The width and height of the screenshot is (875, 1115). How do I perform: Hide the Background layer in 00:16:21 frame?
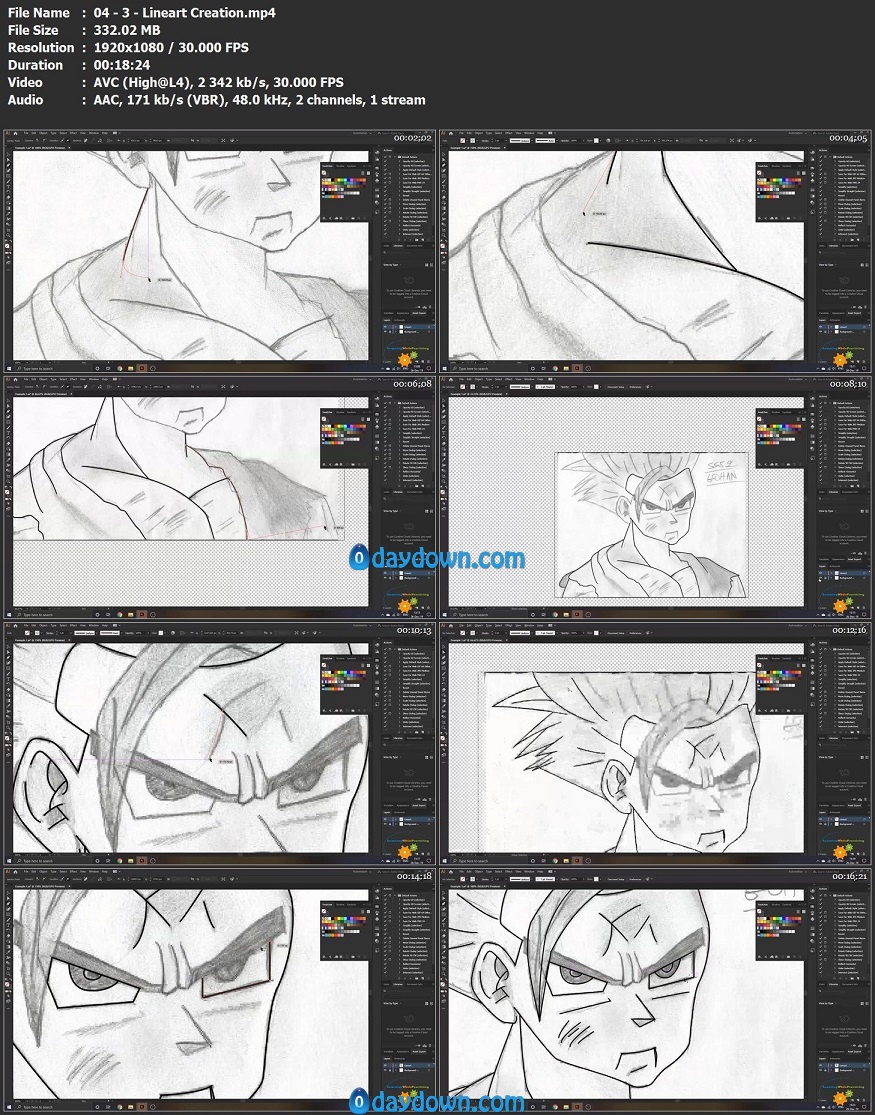(820, 1070)
